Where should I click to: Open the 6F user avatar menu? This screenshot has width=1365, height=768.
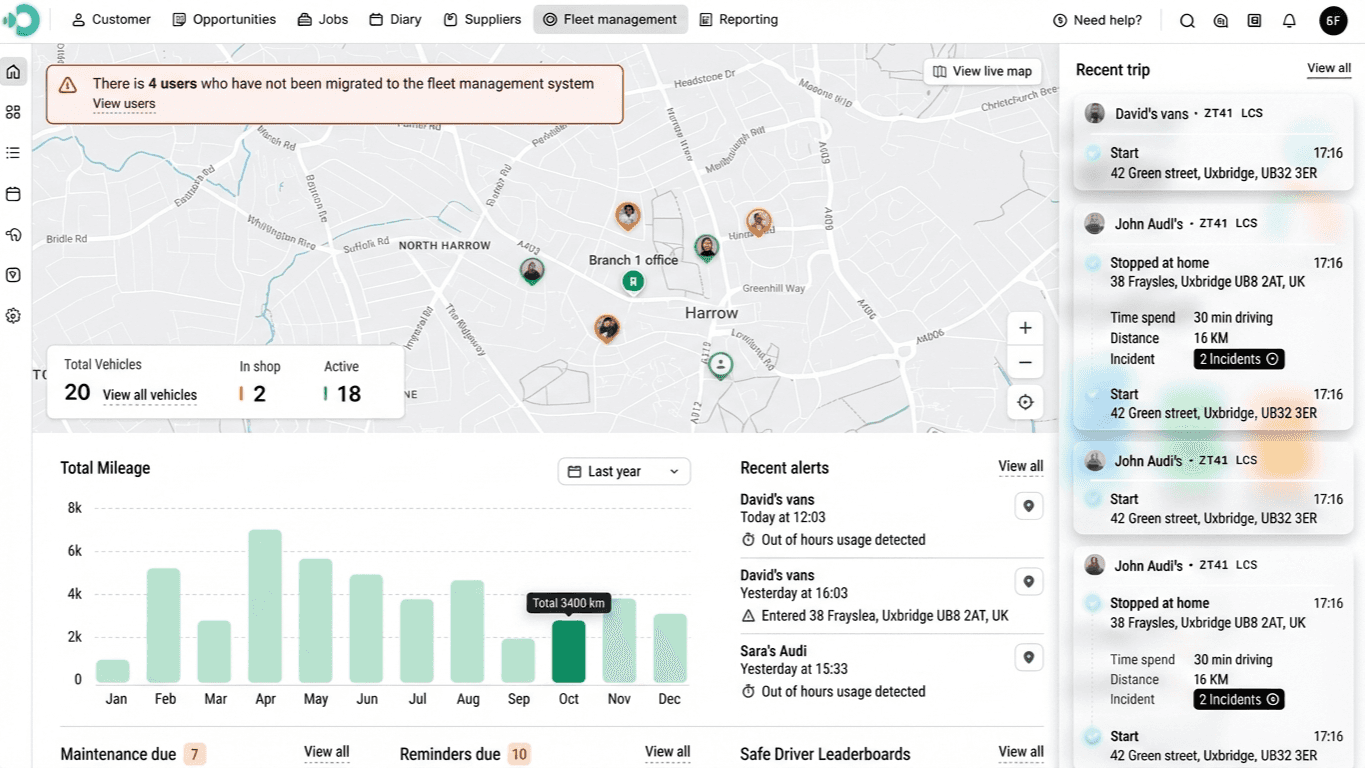pyautogui.click(x=1333, y=20)
